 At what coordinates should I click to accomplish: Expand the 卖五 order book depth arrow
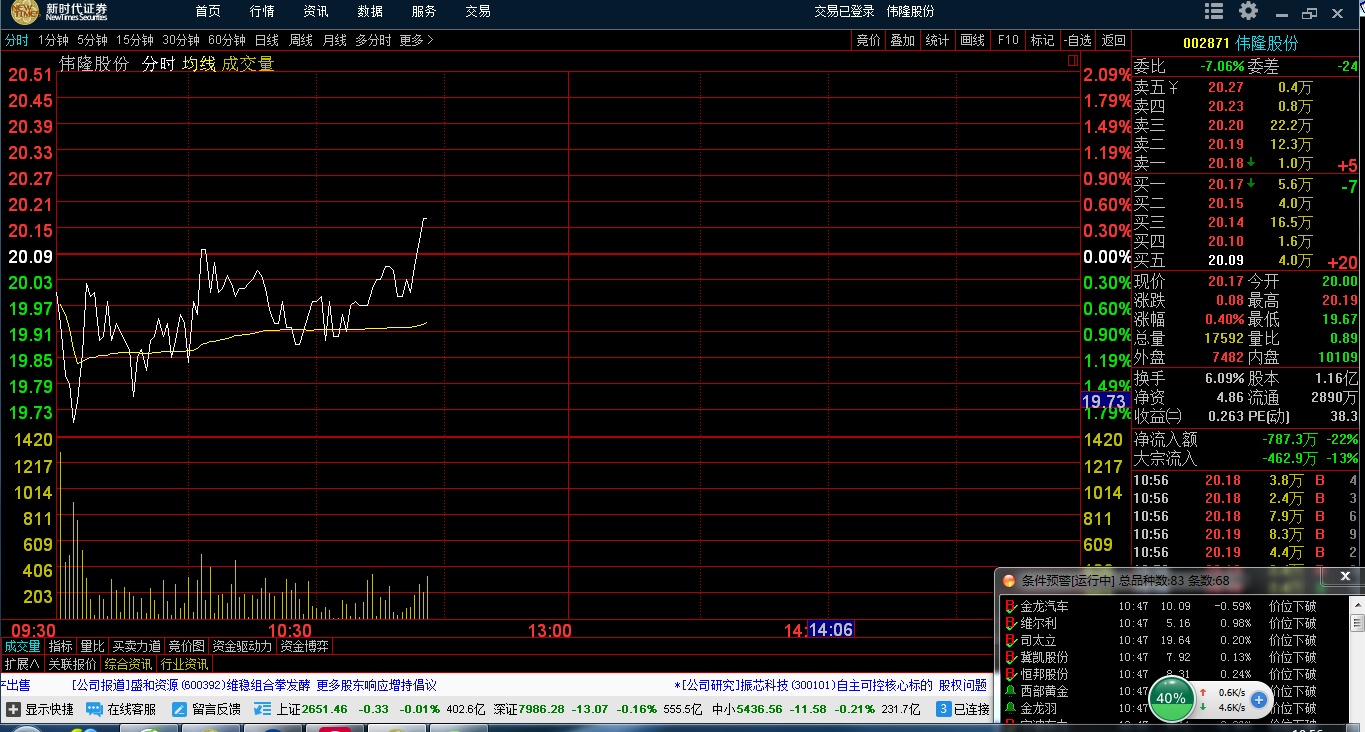[1174, 87]
